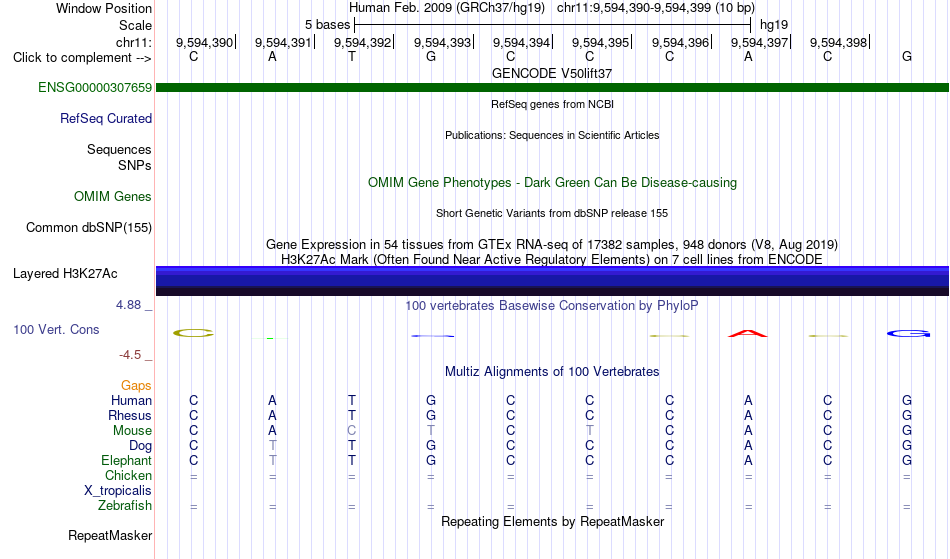The image size is (950, 559).
Task: Click the '5 bases' scale bar label
Action: point(327,25)
